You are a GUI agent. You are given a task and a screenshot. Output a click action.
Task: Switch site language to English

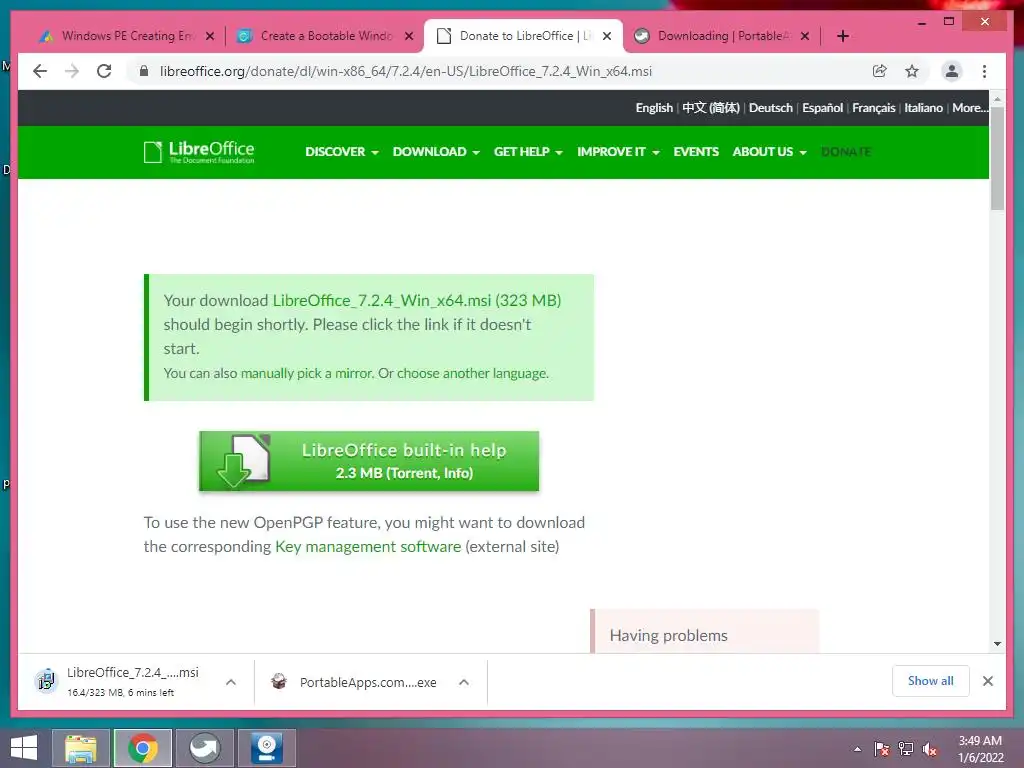654,108
